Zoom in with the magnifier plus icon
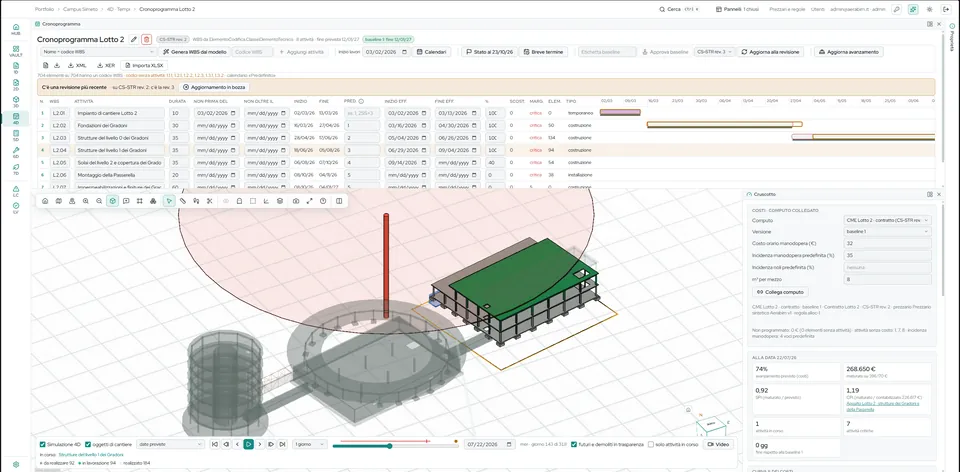 click(85, 201)
